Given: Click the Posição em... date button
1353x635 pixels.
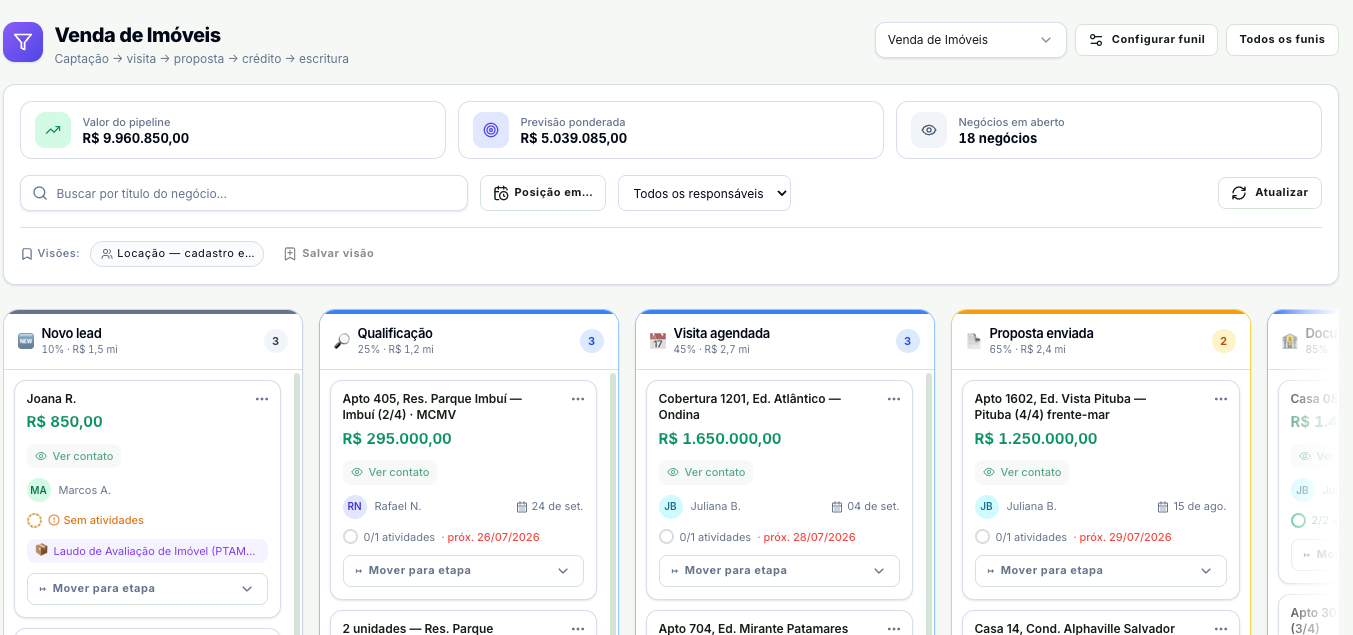Looking at the screenshot, I should pos(543,193).
